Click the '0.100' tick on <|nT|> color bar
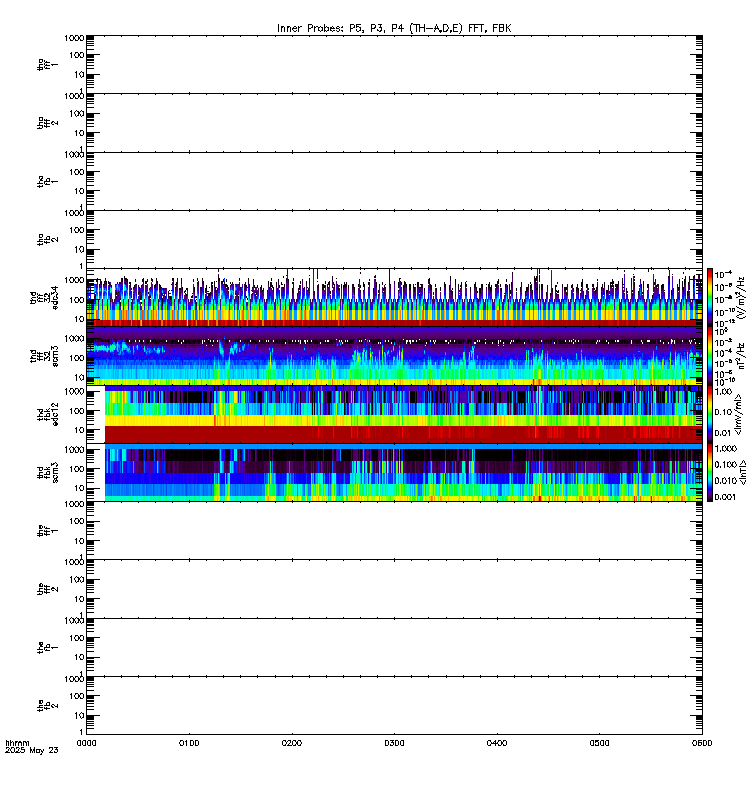Viewport: 750px width, 800px height. tap(725, 465)
